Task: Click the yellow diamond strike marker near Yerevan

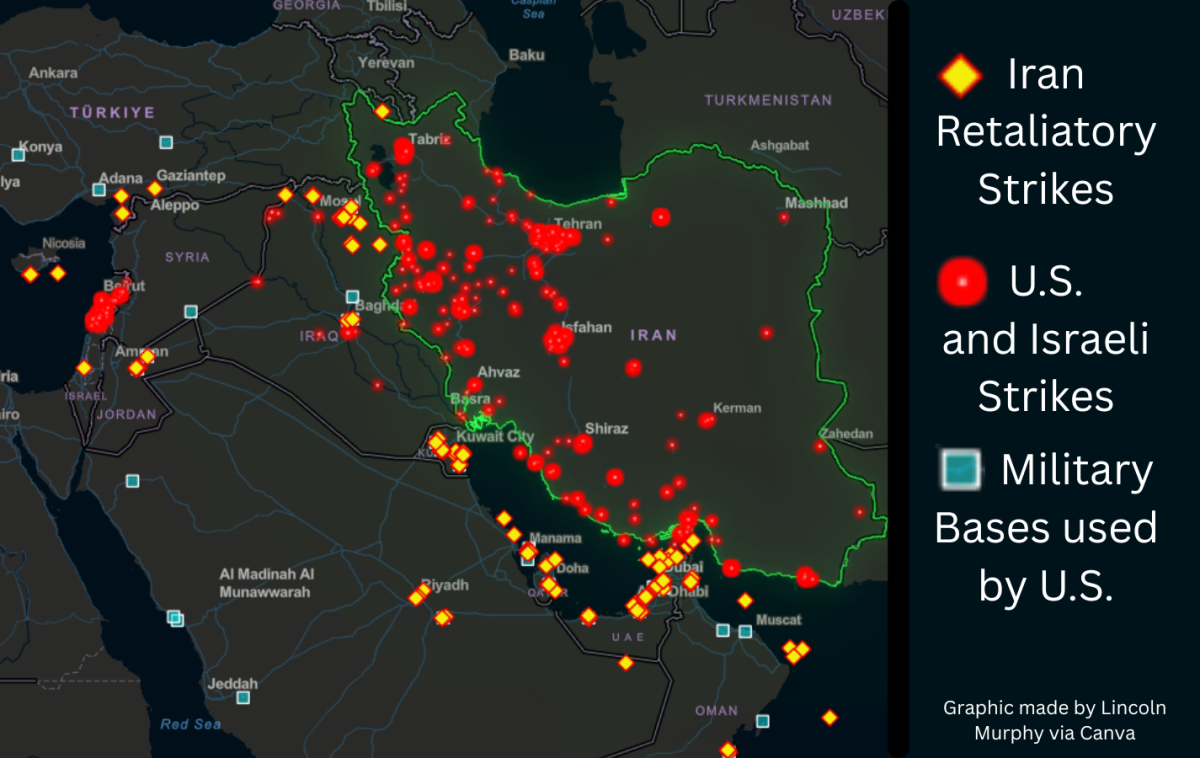Action: (382, 111)
